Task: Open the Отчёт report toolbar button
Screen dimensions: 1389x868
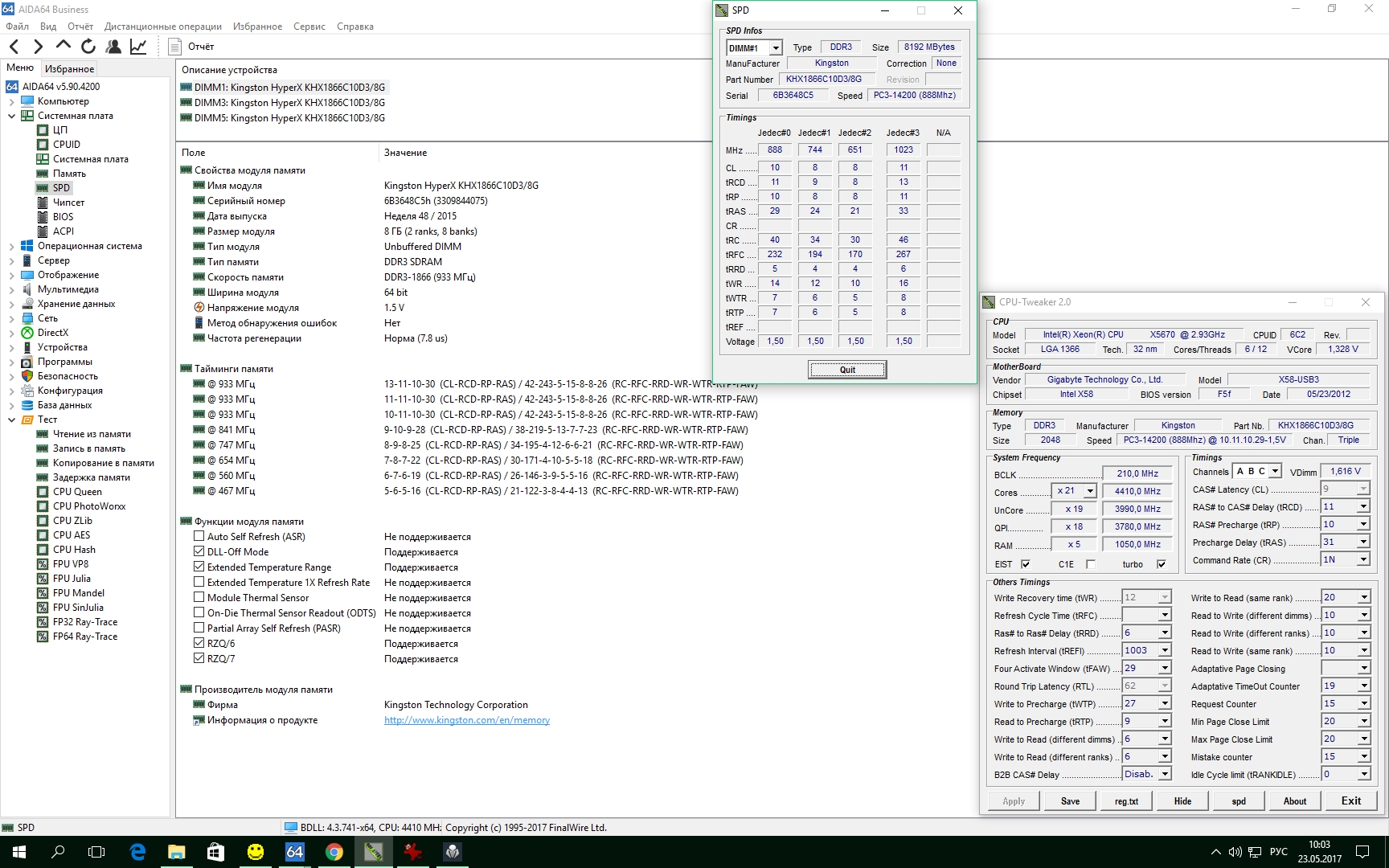Action: (x=192, y=47)
